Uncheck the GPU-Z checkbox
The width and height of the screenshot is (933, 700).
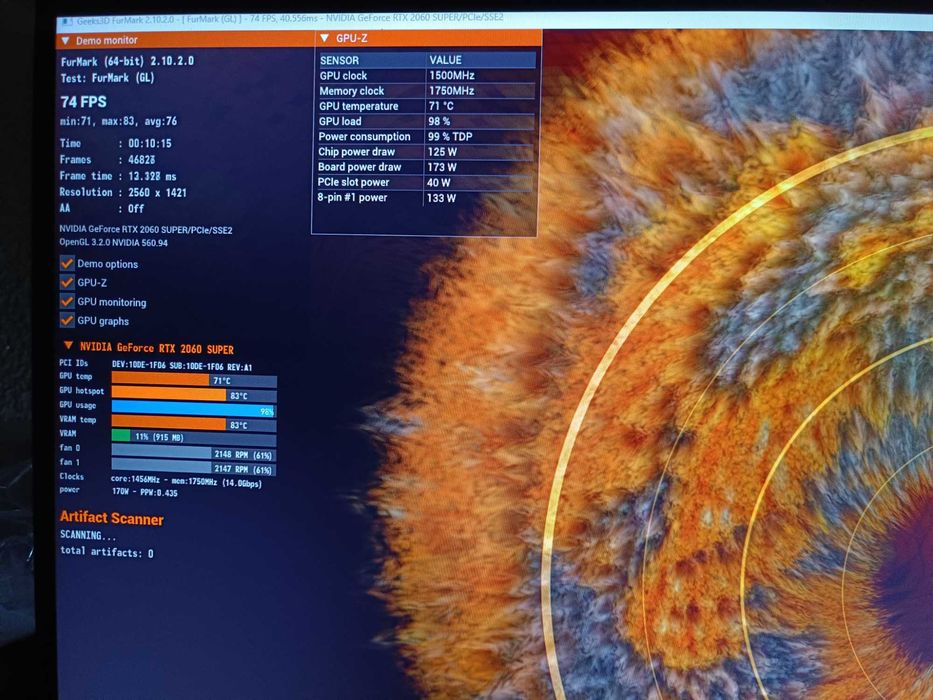click(67, 282)
